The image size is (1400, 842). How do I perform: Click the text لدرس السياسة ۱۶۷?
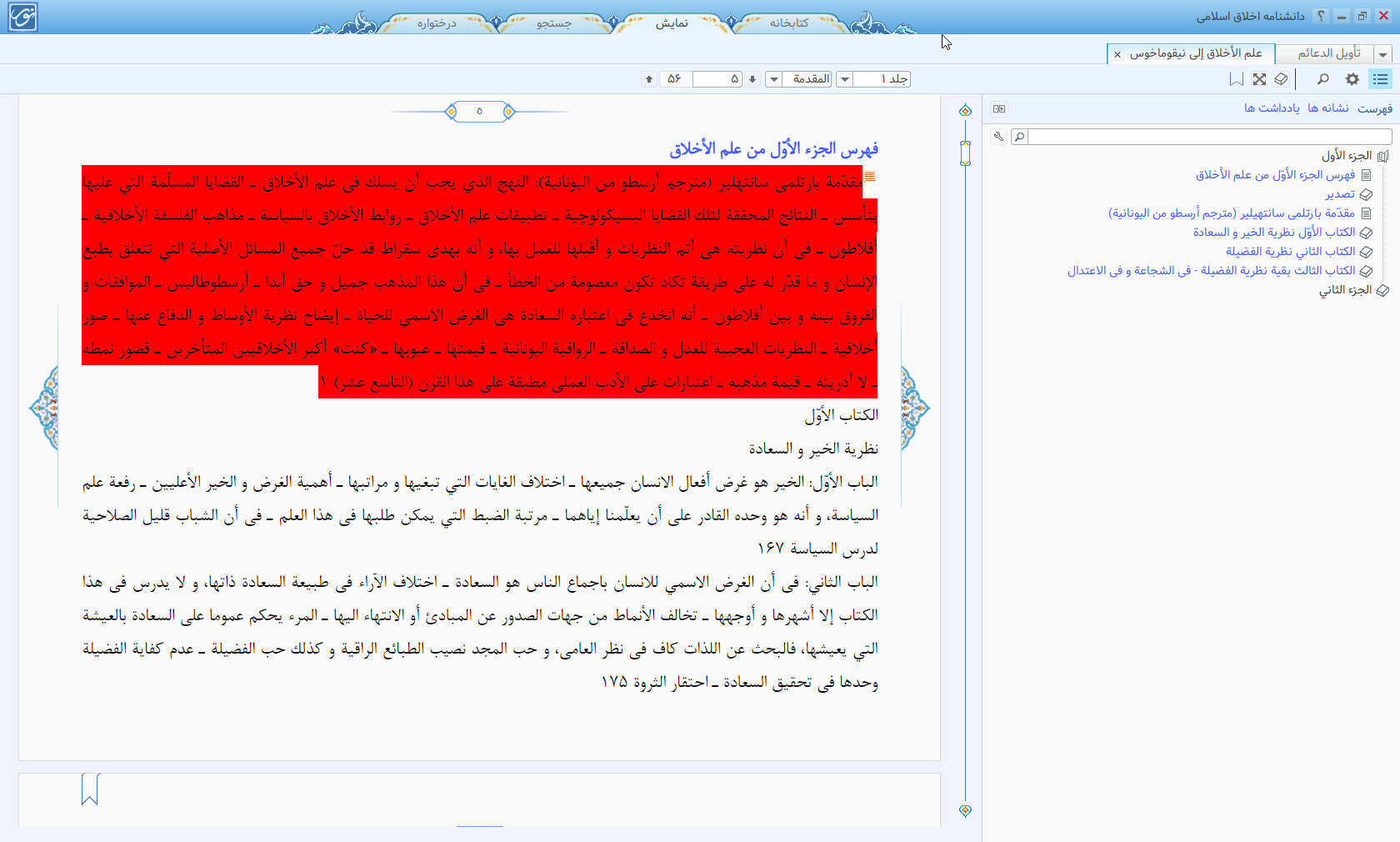pyautogui.click(x=817, y=549)
